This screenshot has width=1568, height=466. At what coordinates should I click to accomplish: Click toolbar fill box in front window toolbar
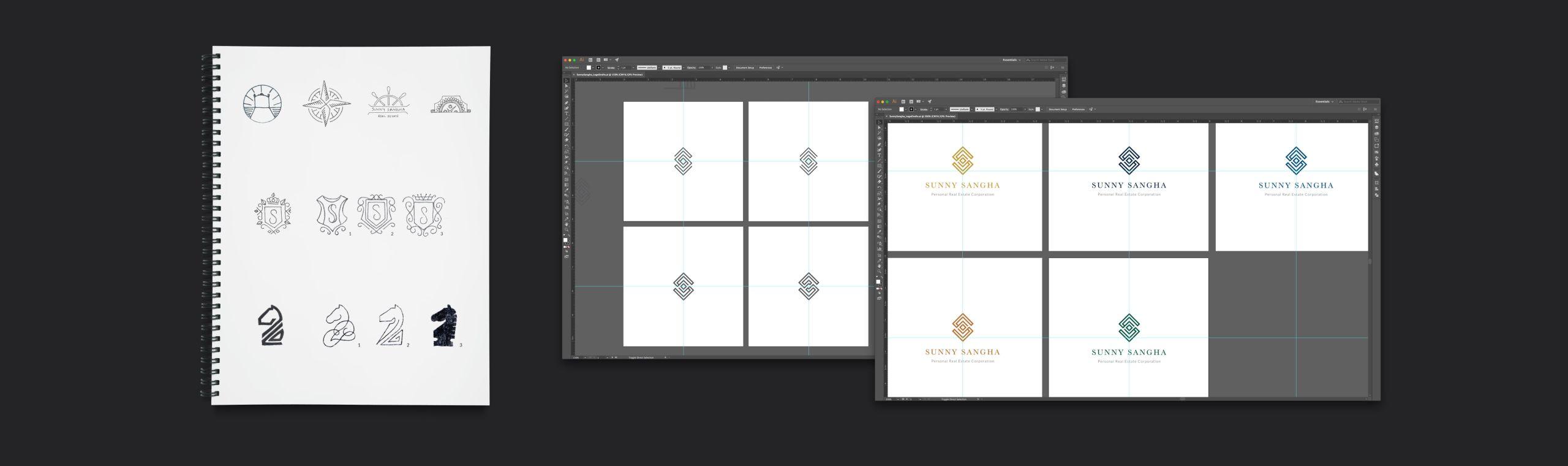878,281
